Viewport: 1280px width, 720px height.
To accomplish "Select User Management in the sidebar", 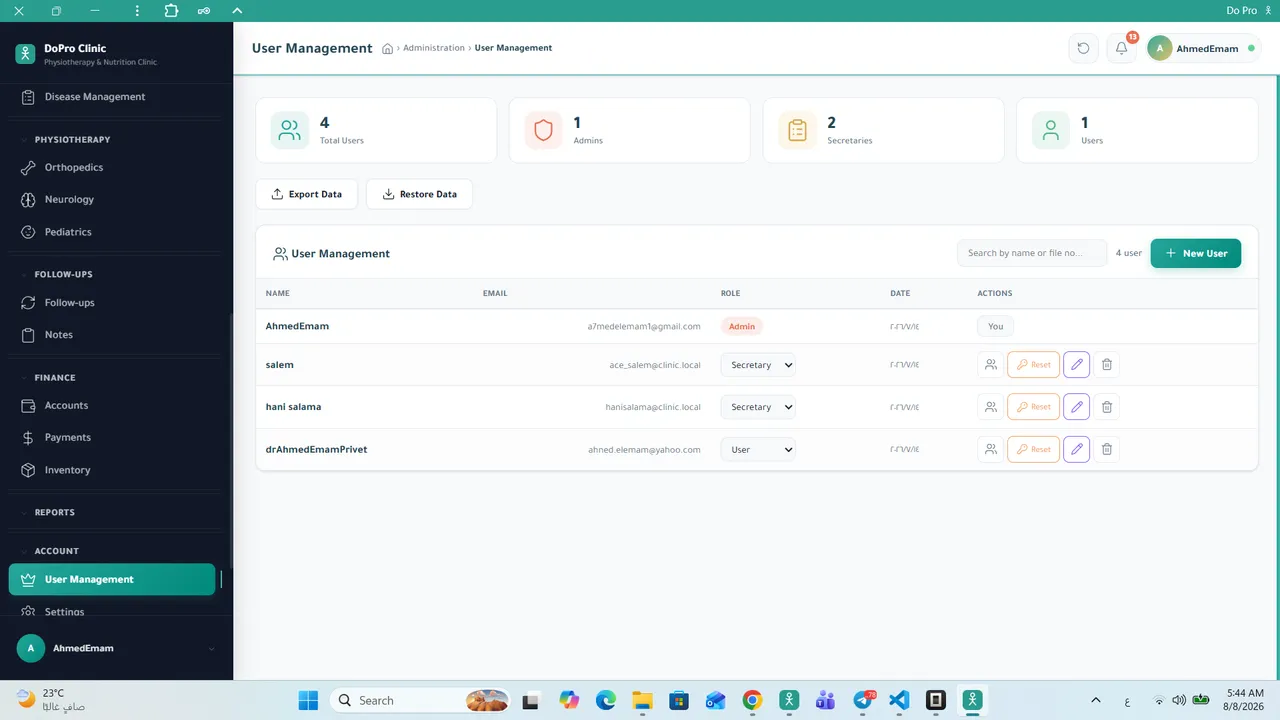I will click(112, 580).
